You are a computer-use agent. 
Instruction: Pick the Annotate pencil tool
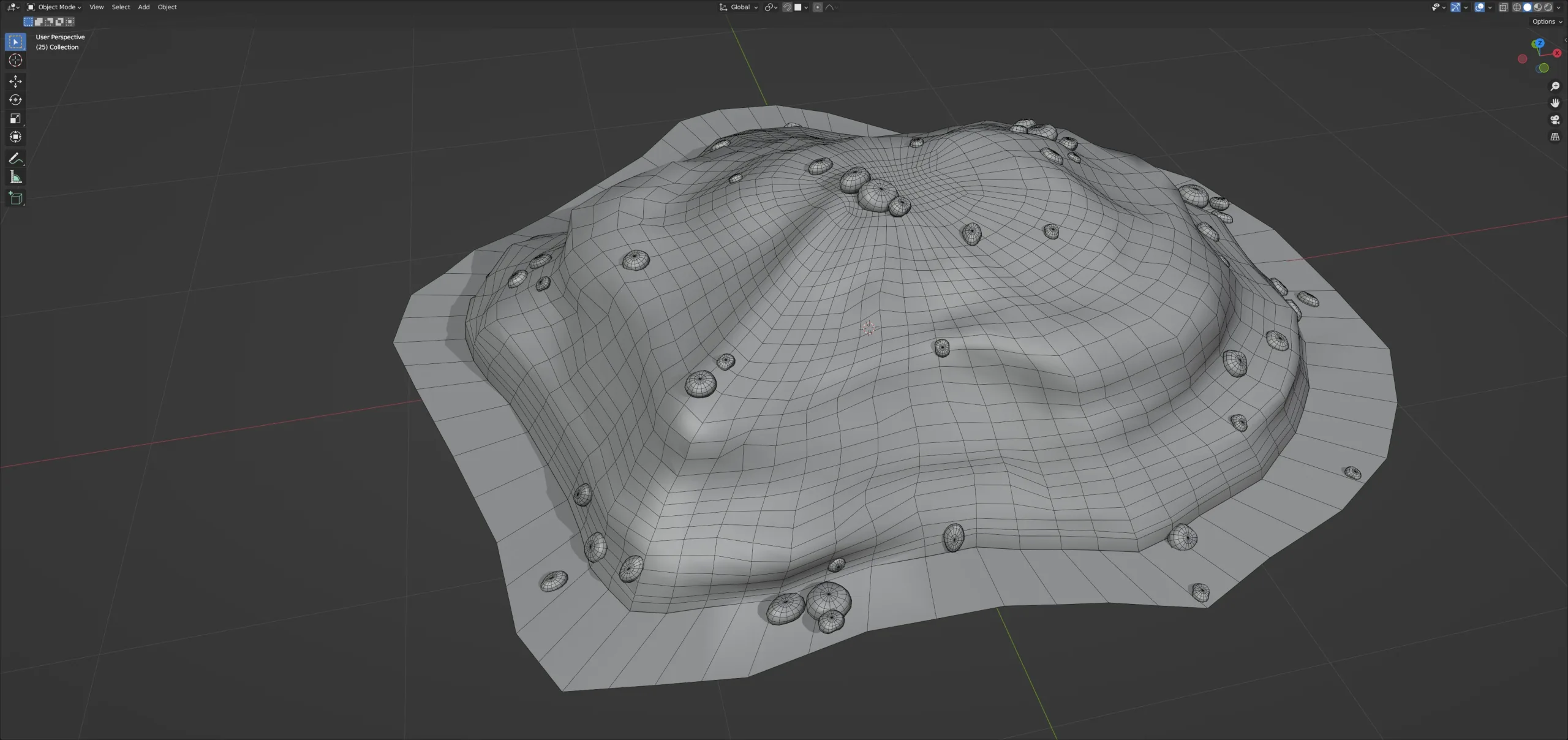click(15, 159)
